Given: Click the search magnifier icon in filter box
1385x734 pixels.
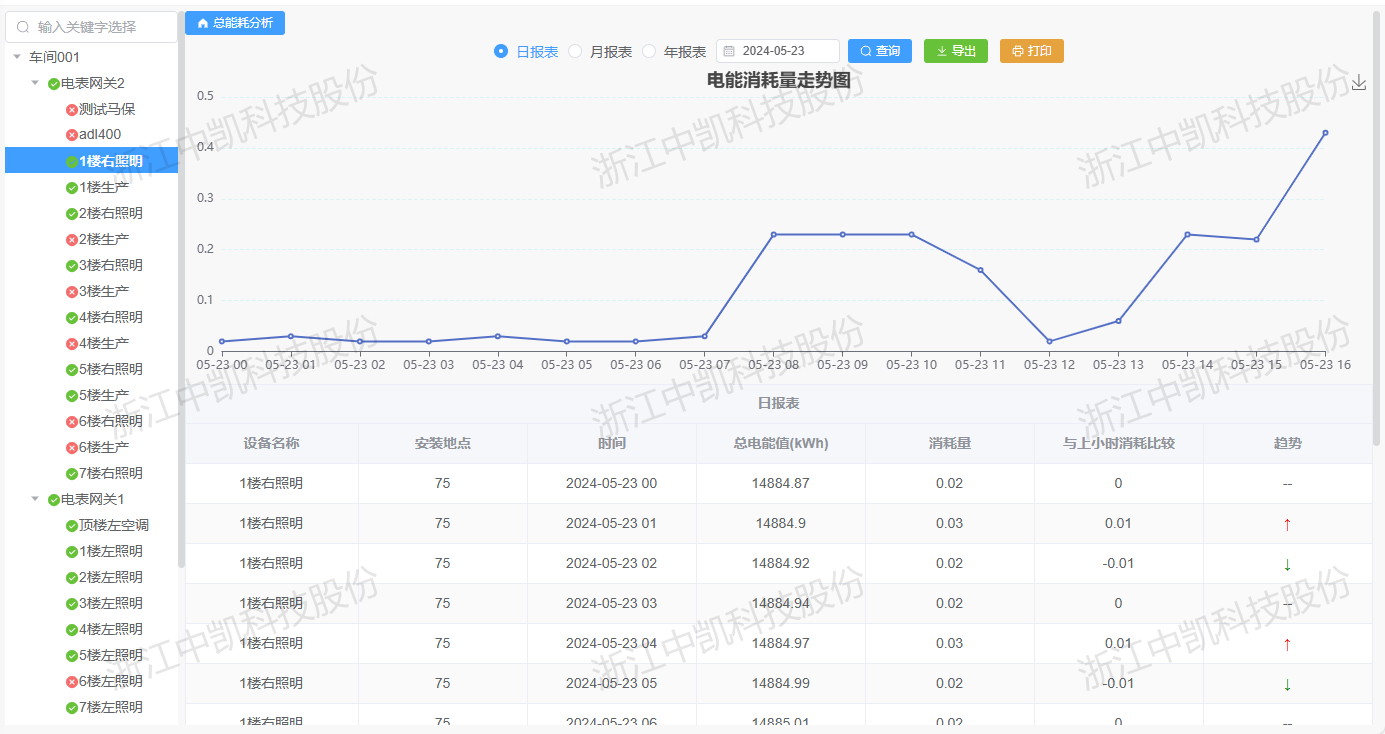Looking at the screenshot, I should pos(23,28).
